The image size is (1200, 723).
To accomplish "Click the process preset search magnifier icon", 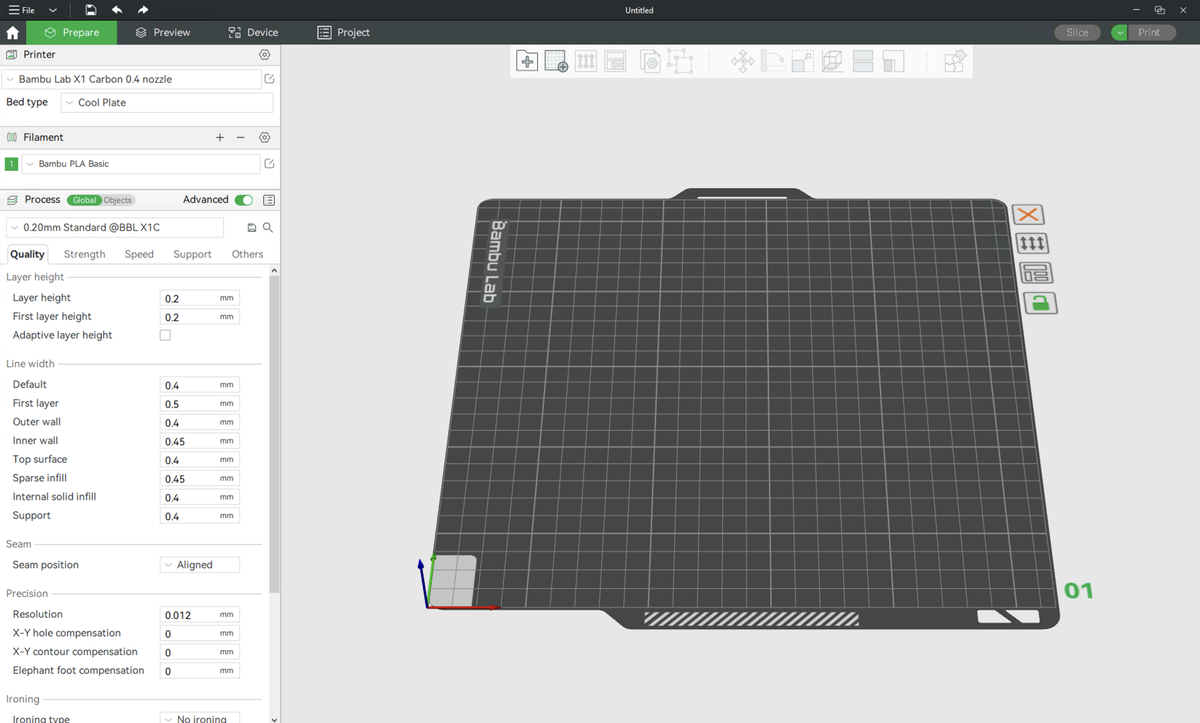I will point(268,228).
